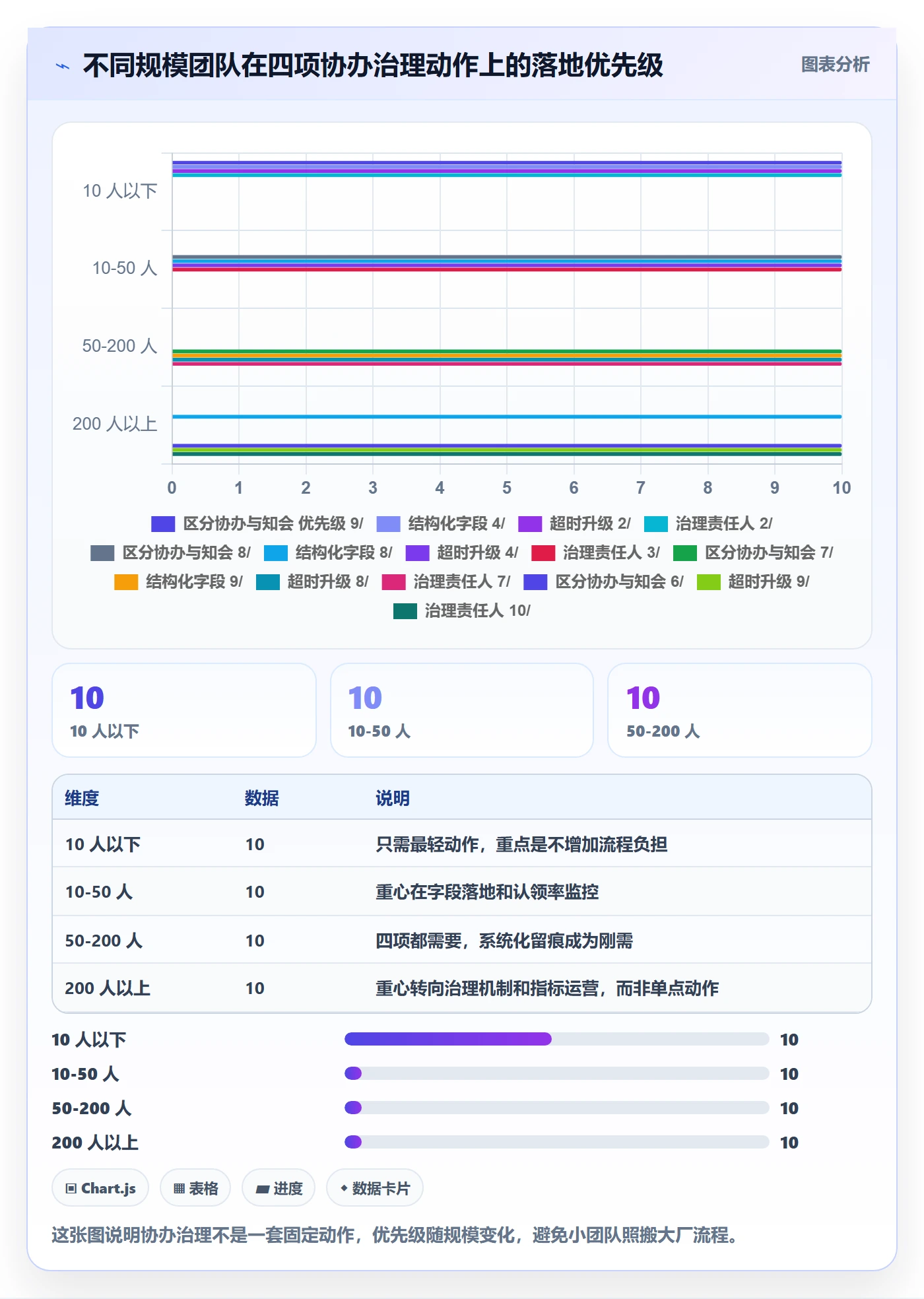
Task: Select table cell 重心在字段落地和认领率监控
Action: click(x=487, y=892)
